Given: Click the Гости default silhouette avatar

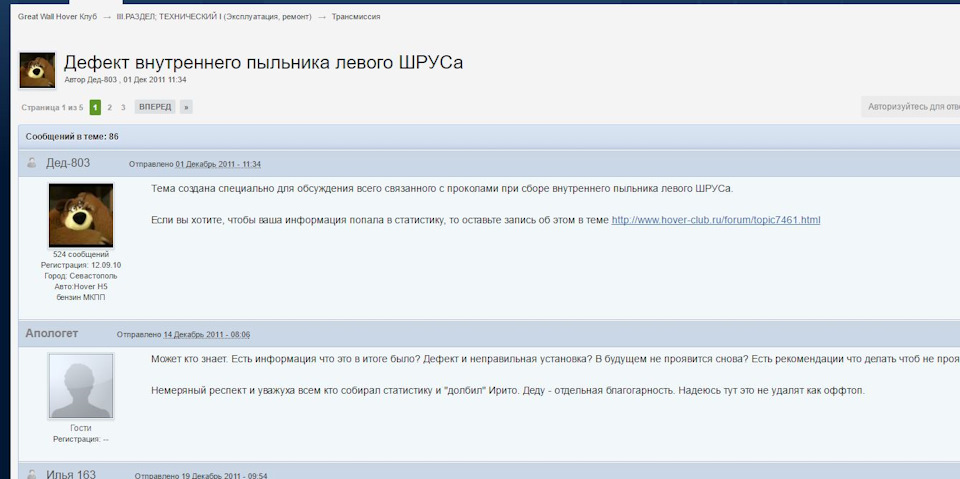Looking at the screenshot, I should tap(81, 386).
